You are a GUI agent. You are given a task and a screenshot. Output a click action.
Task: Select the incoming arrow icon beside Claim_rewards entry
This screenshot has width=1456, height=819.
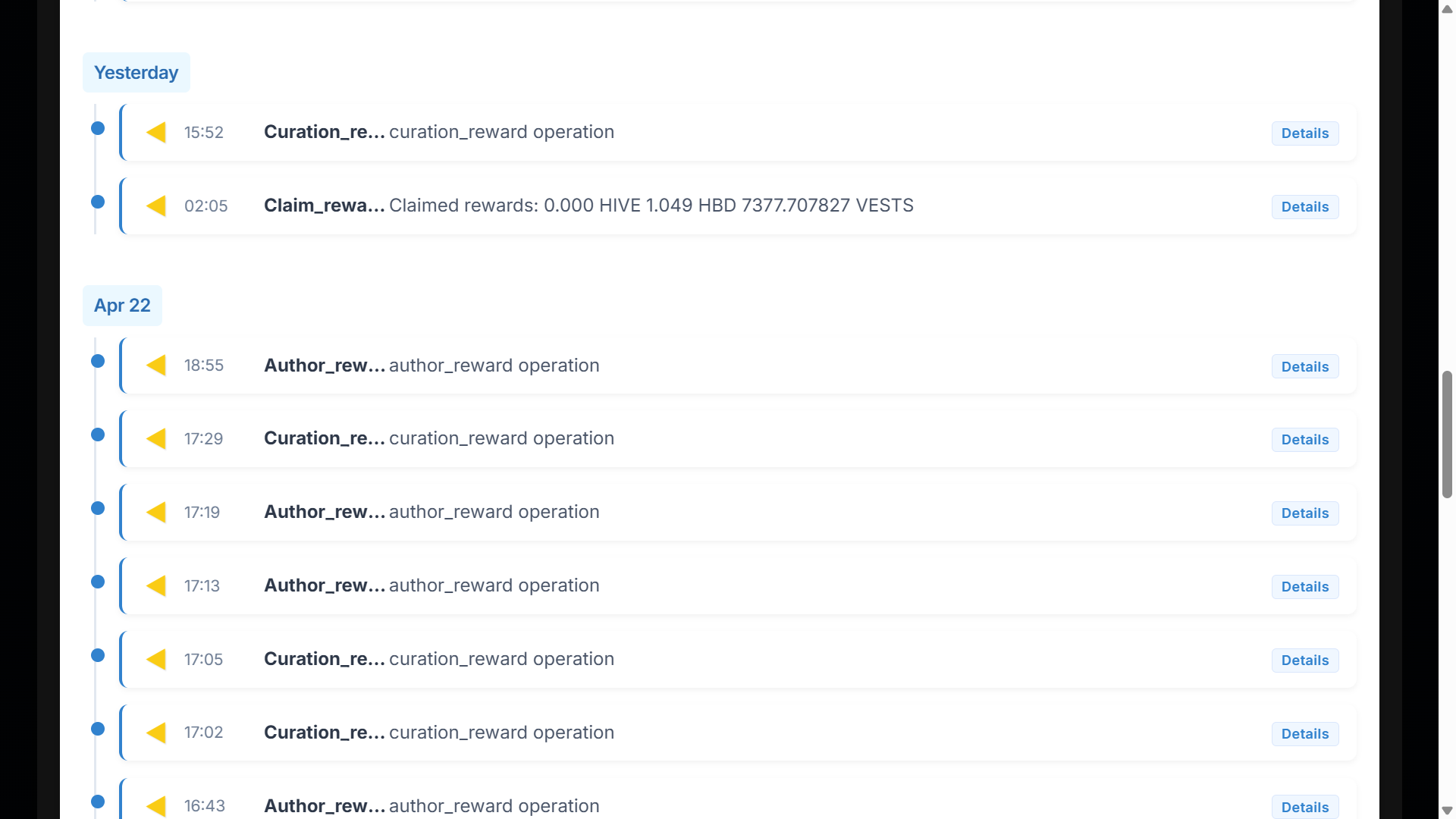tap(156, 206)
